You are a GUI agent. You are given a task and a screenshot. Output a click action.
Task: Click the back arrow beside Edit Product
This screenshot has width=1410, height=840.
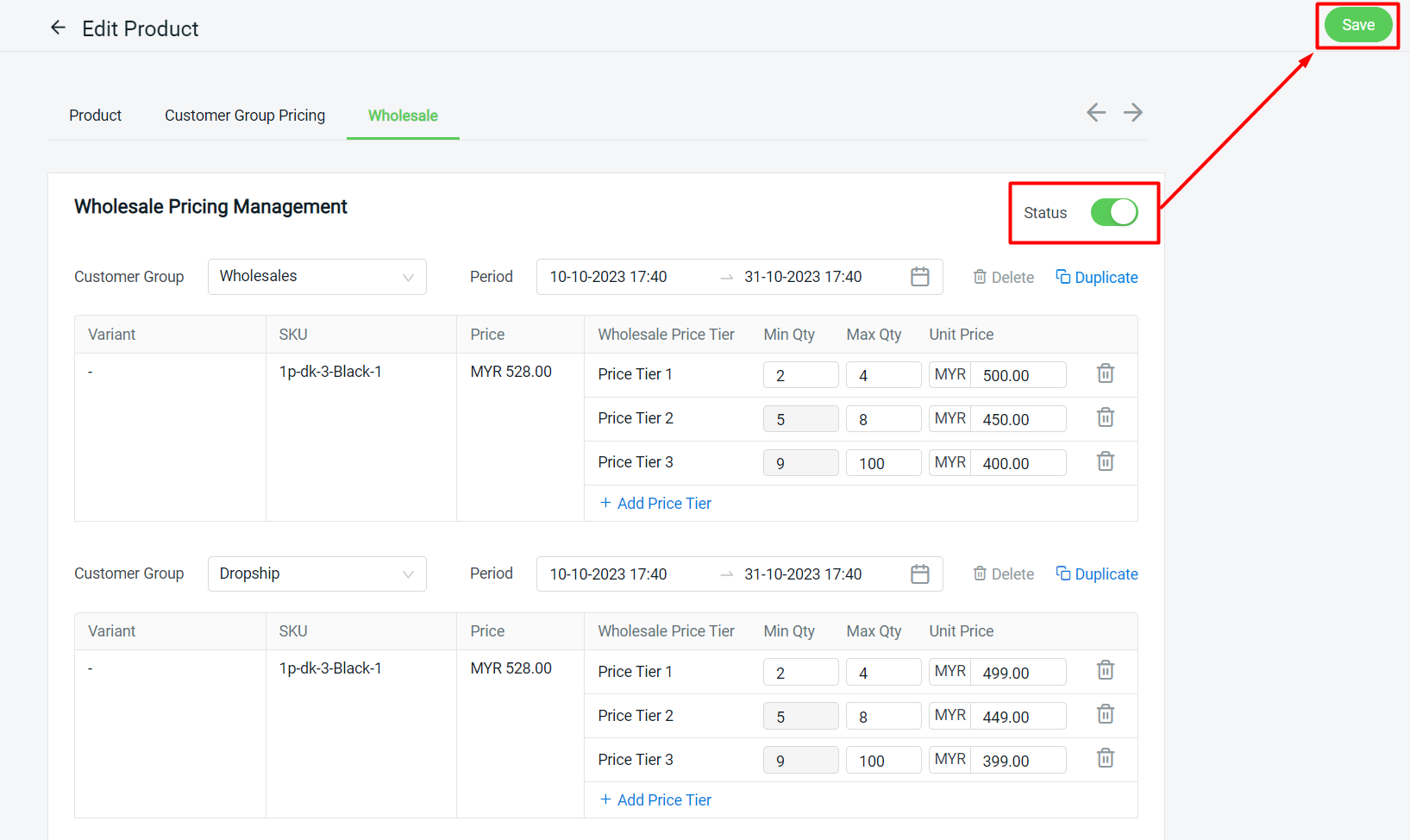(58, 28)
